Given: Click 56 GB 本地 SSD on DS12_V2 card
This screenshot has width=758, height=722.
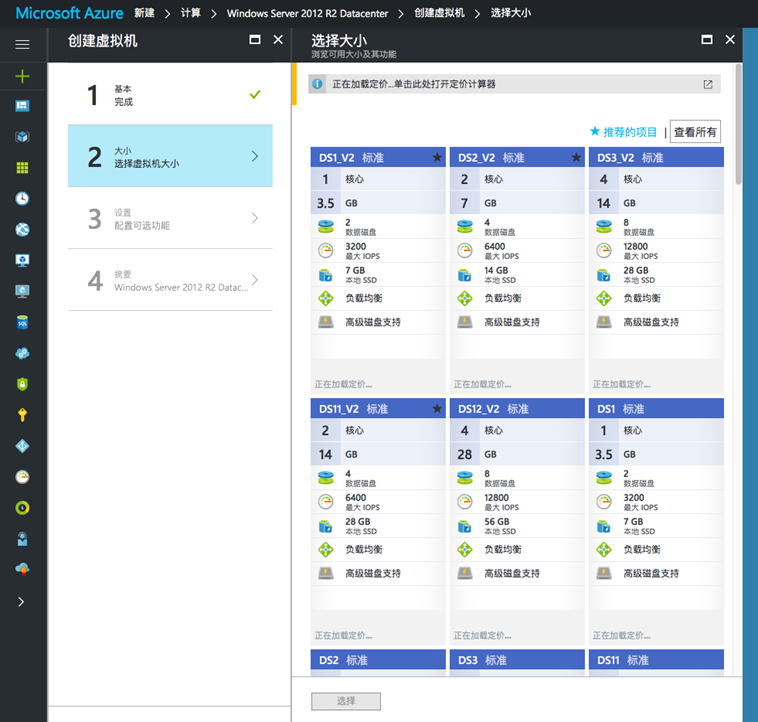Looking at the screenshot, I should tap(517, 526).
